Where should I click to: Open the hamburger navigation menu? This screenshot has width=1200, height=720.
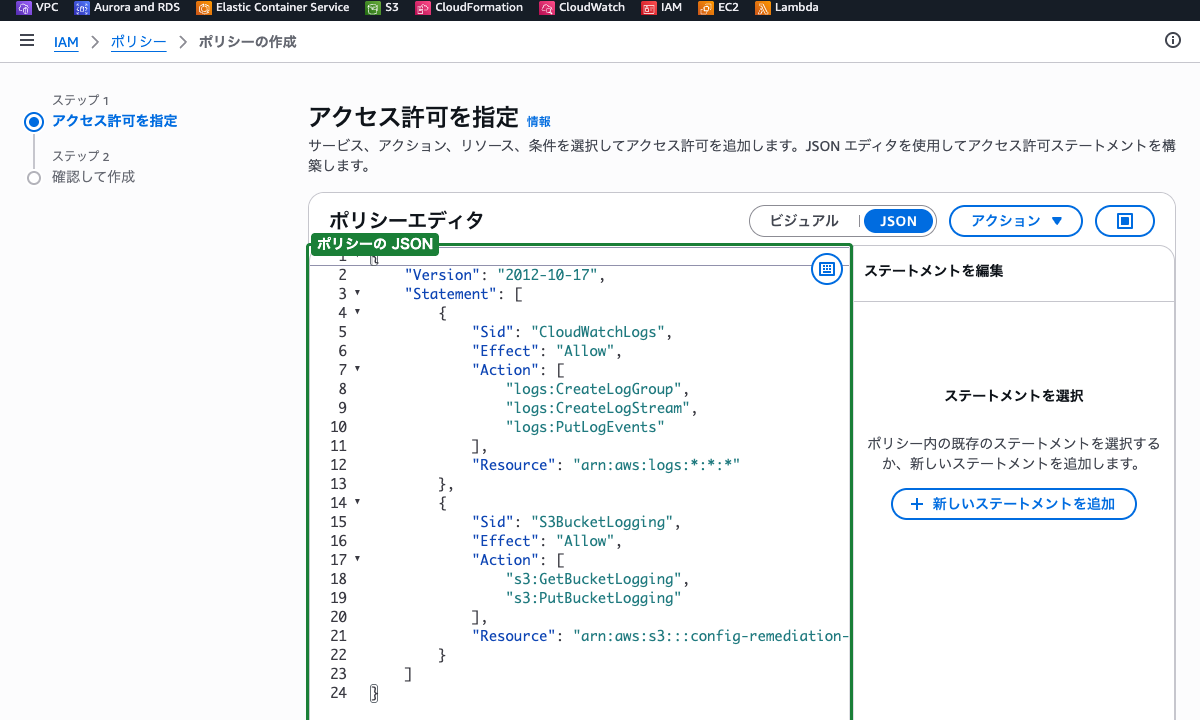(x=27, y=41)
